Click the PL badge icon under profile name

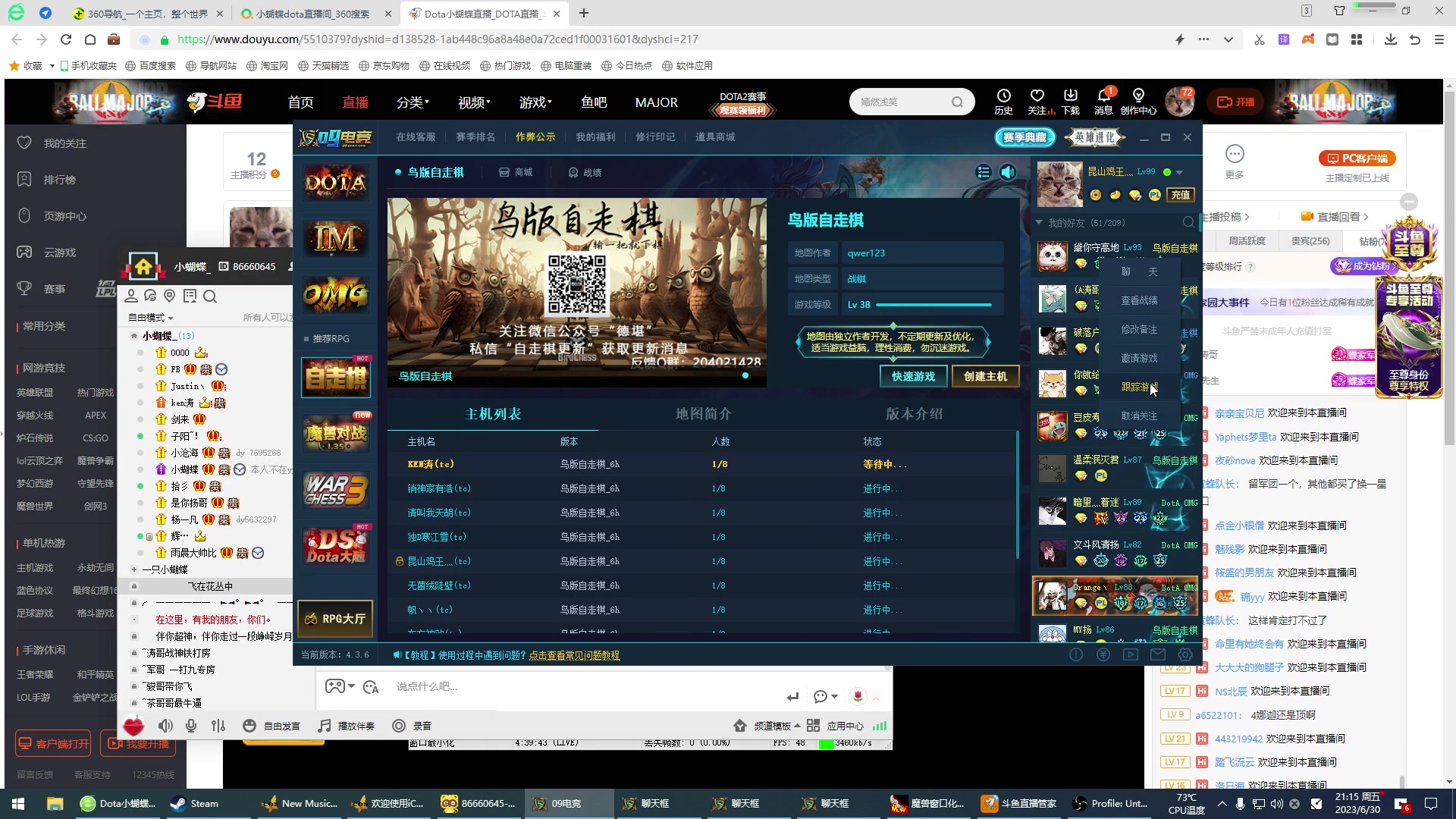pos(1155,195)
